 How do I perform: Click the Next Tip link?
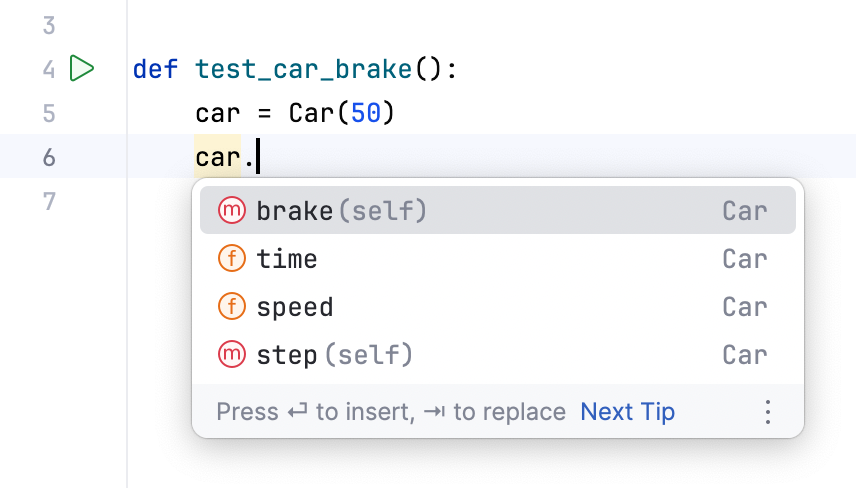pyautogui.click(x=627, y=412)
